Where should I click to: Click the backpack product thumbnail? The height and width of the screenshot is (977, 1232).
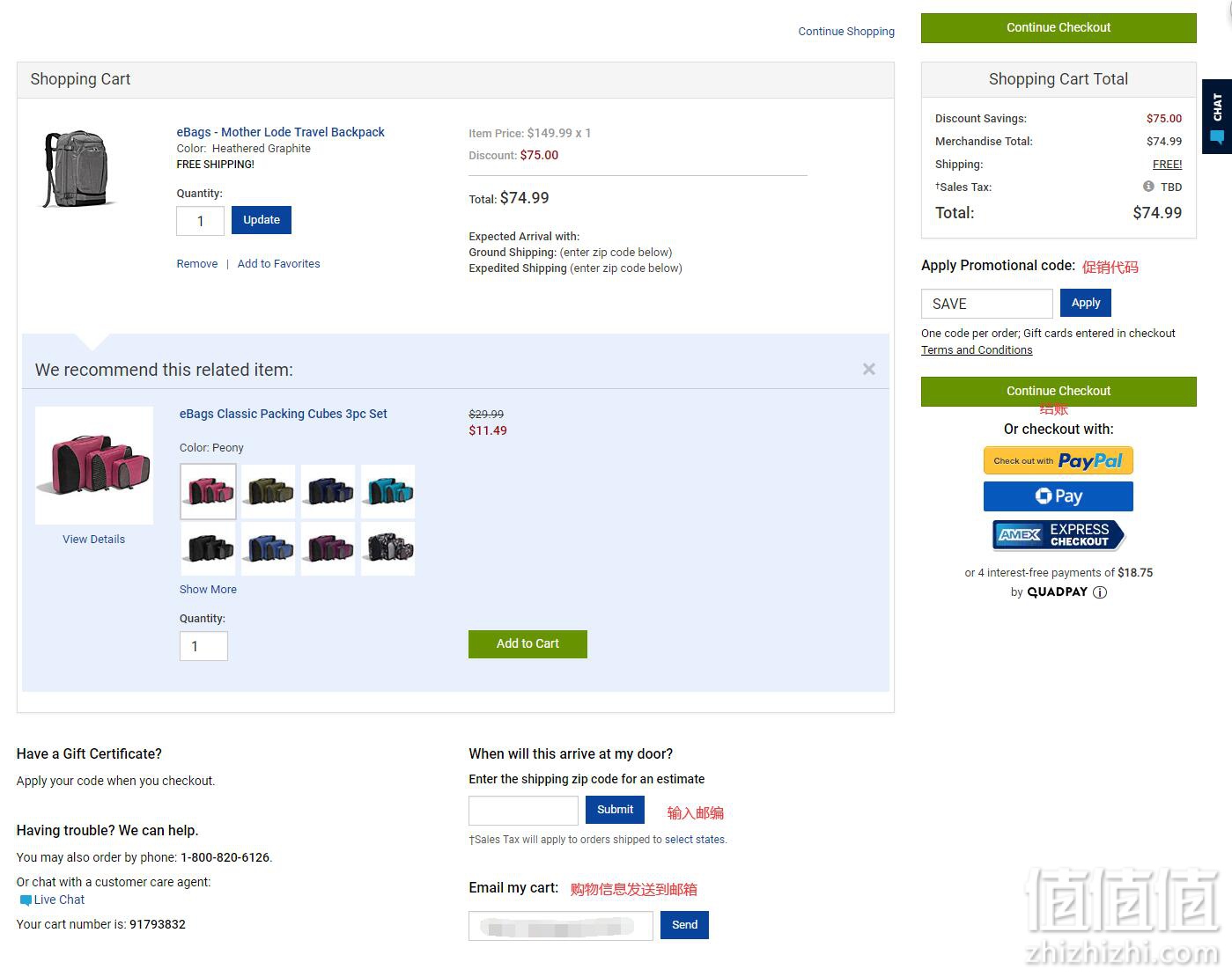click(x=77, y=169)
